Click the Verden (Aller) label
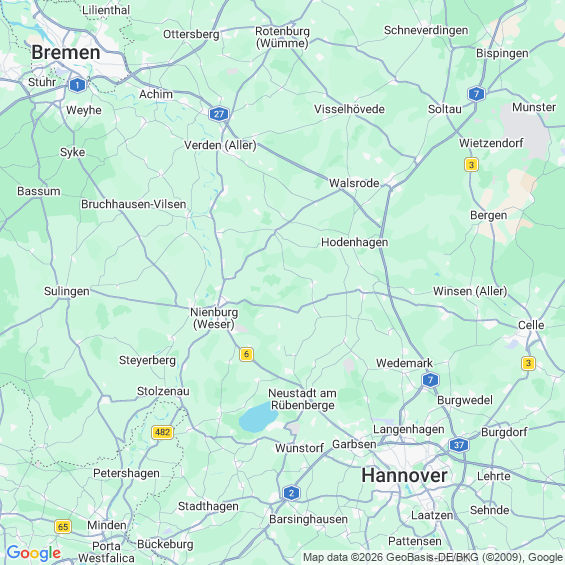The height and width of the screenshot is (565, 565). pos(220,145)
